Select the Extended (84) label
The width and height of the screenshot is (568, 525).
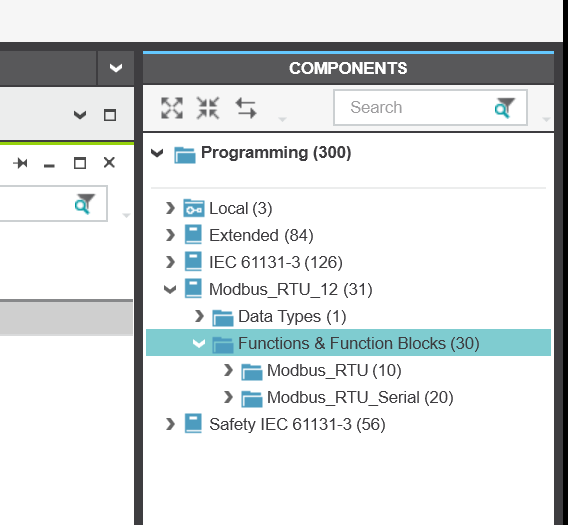tap(261, 236)
